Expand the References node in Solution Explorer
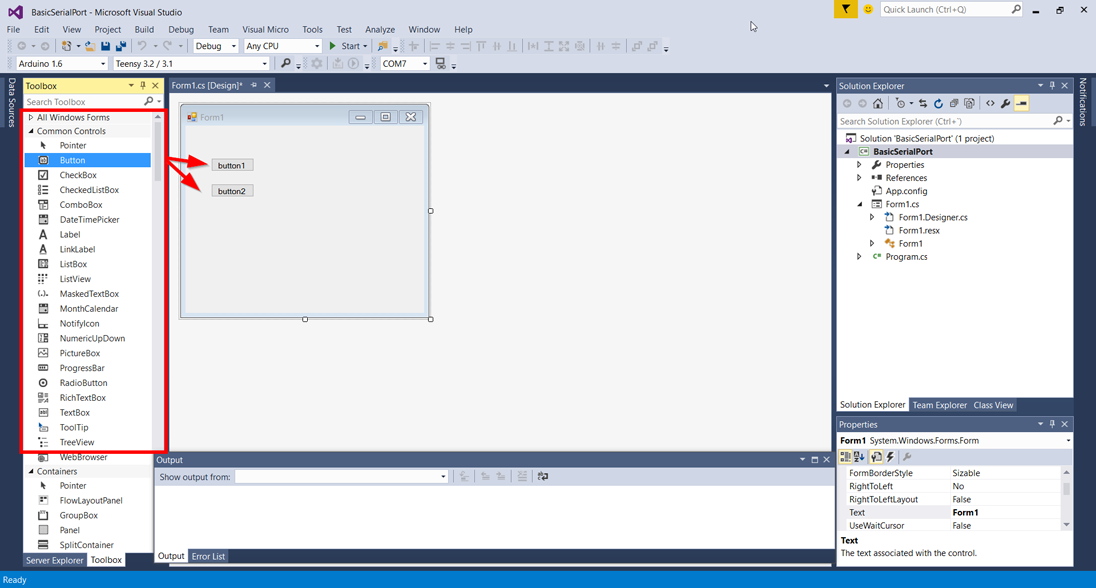Image resolution: width=1096 pixels, height=588 pixels. [859, 178]
